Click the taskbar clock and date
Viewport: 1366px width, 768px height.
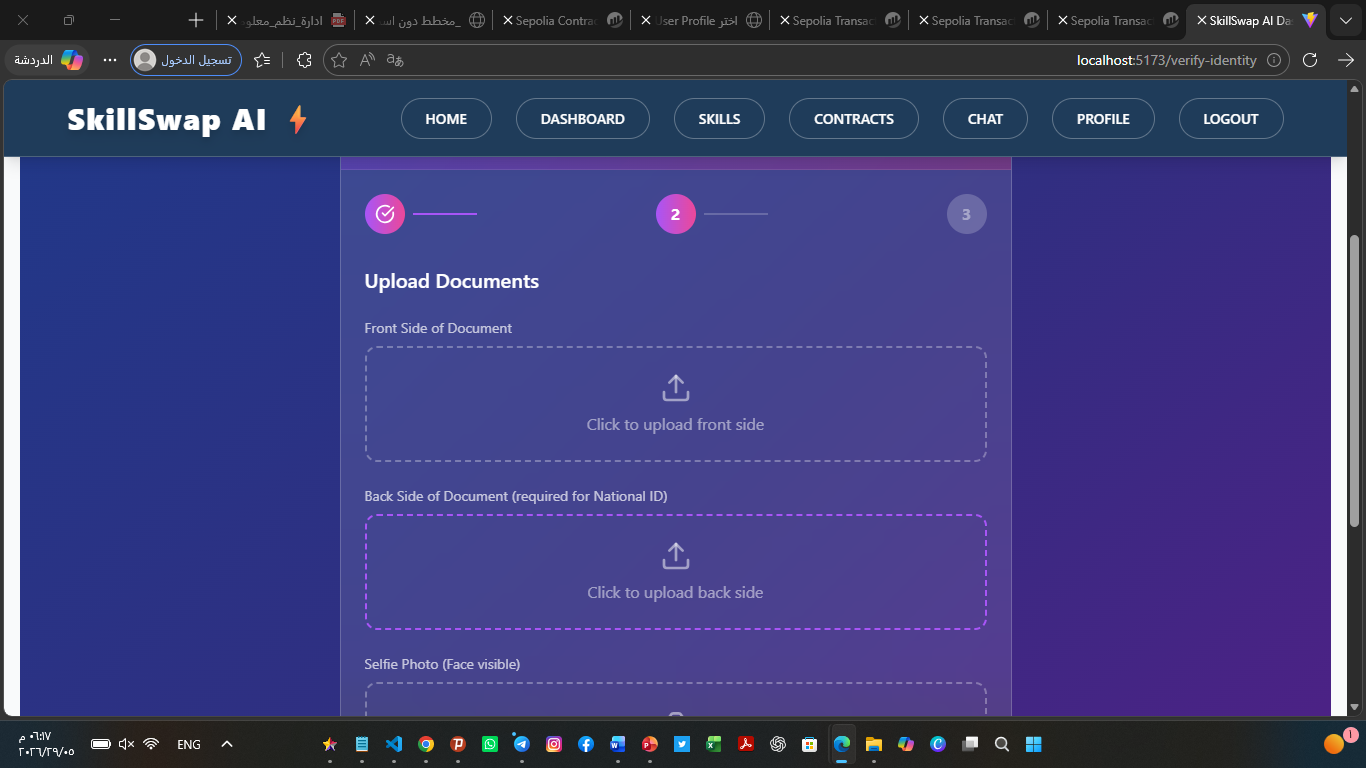click(46, 744)
